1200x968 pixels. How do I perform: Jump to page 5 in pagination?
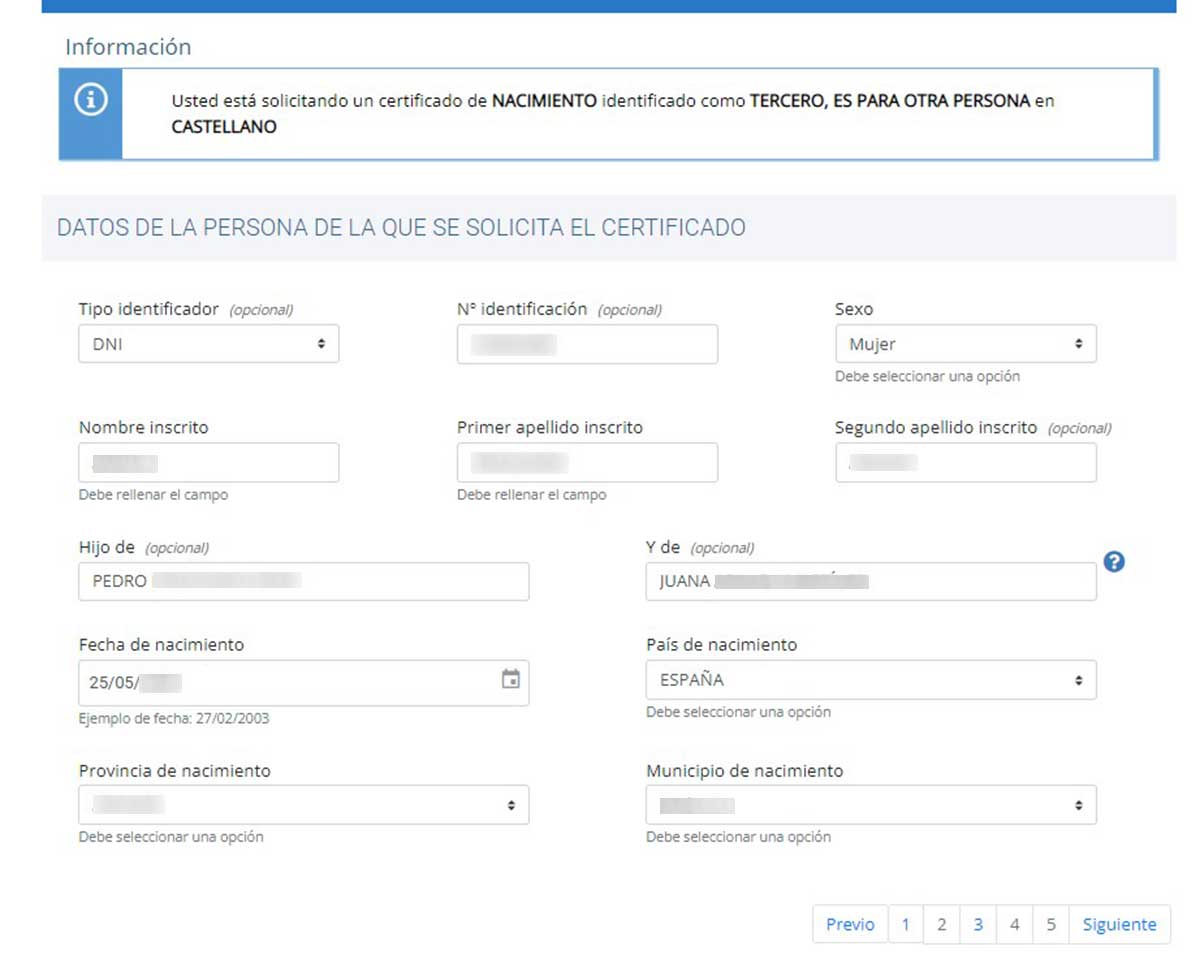tap(1051, 925)
